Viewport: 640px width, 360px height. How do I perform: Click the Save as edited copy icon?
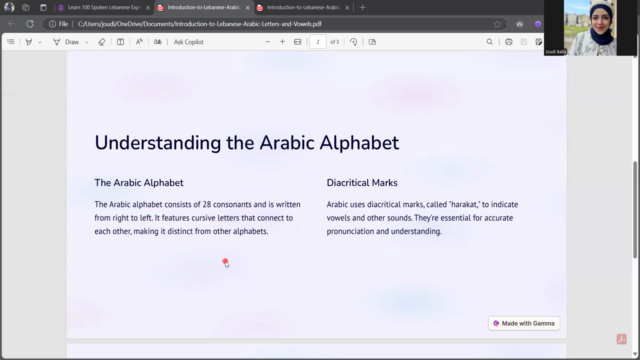point(539,42)
